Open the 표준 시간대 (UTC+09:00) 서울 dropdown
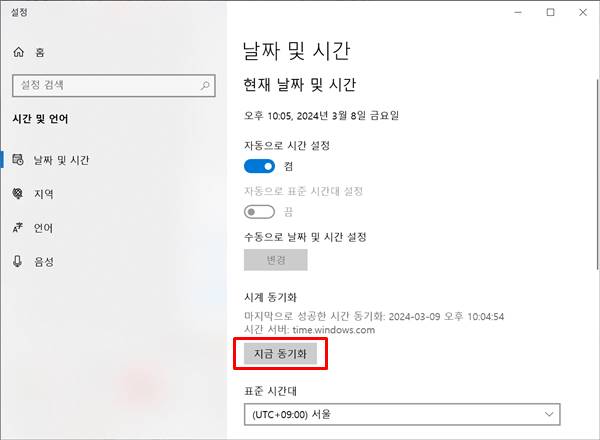This screenshot has width=600, height=440. (402, 414)
